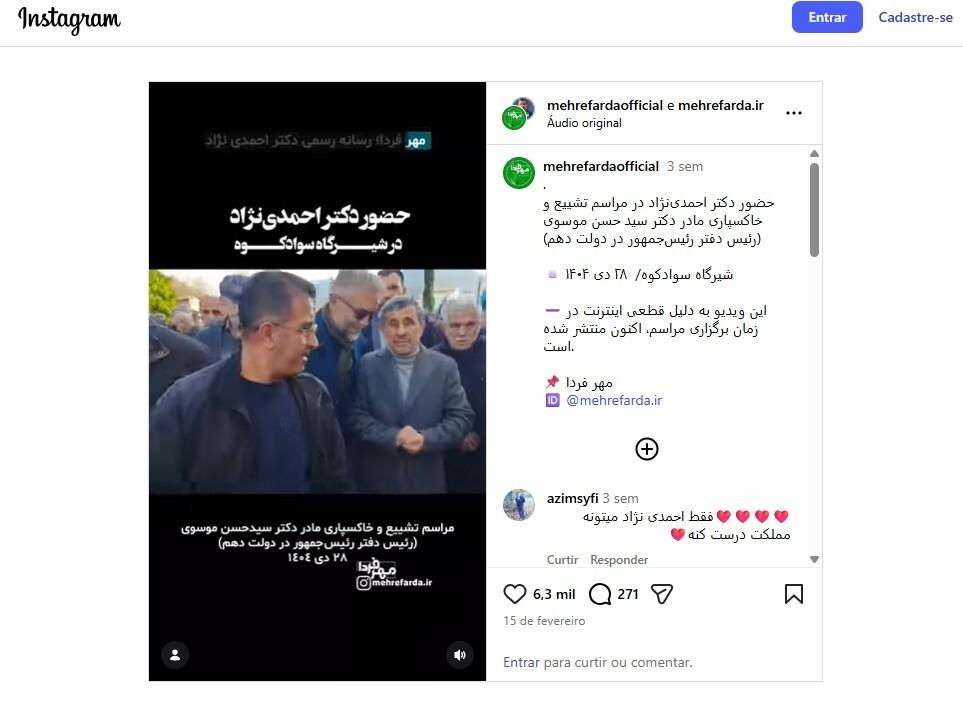The width and height of the screenshot is (963, 708).
Task: Like the post with heart icon
Action: pyautogui.click(x=515, y=594)
